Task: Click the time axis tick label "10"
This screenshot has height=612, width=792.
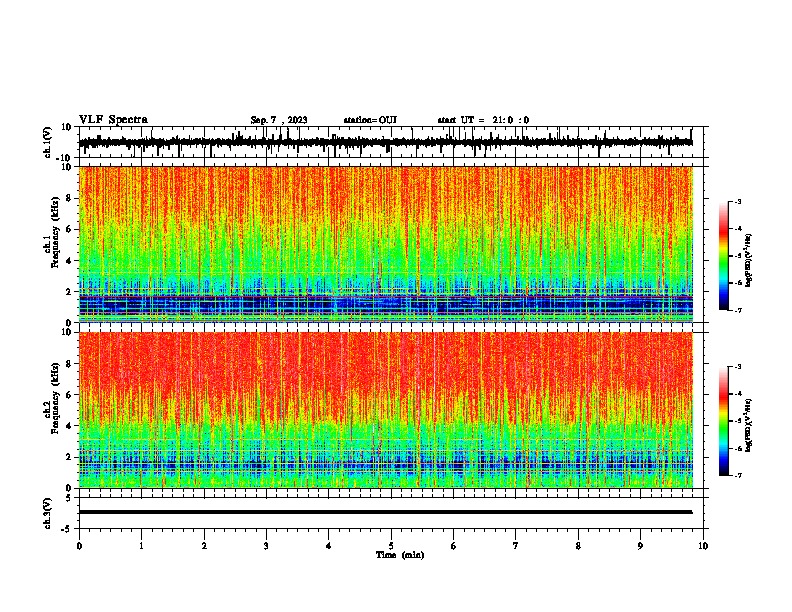Action: coord(703,546)
